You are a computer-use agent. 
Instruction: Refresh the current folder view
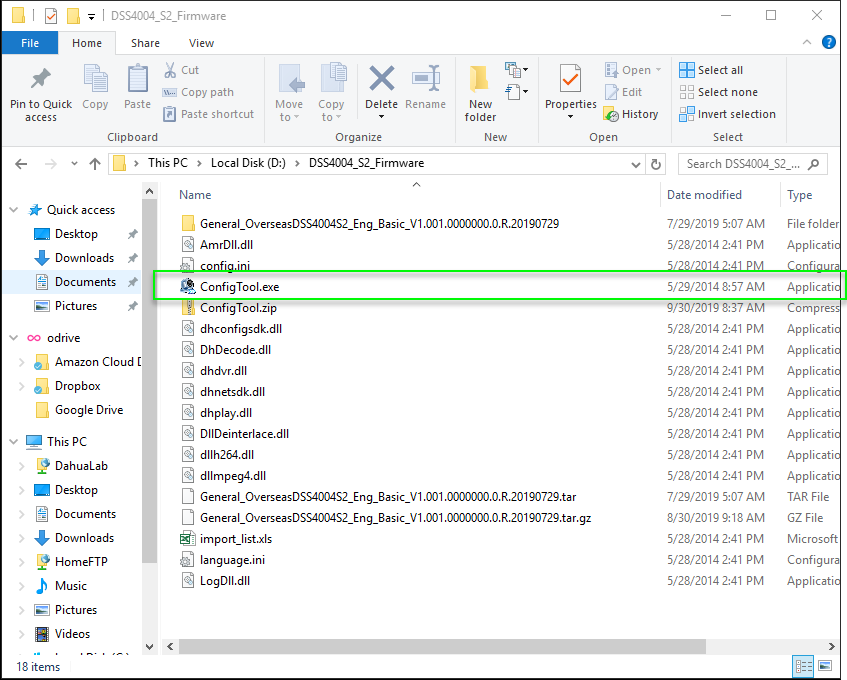tap(656, 164)
